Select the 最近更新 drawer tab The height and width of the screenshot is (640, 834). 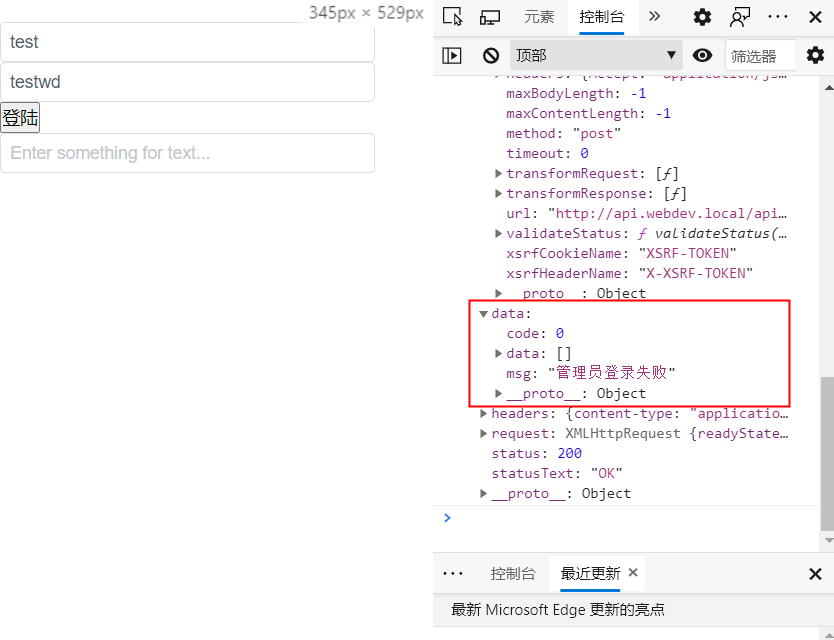[590, 573]
